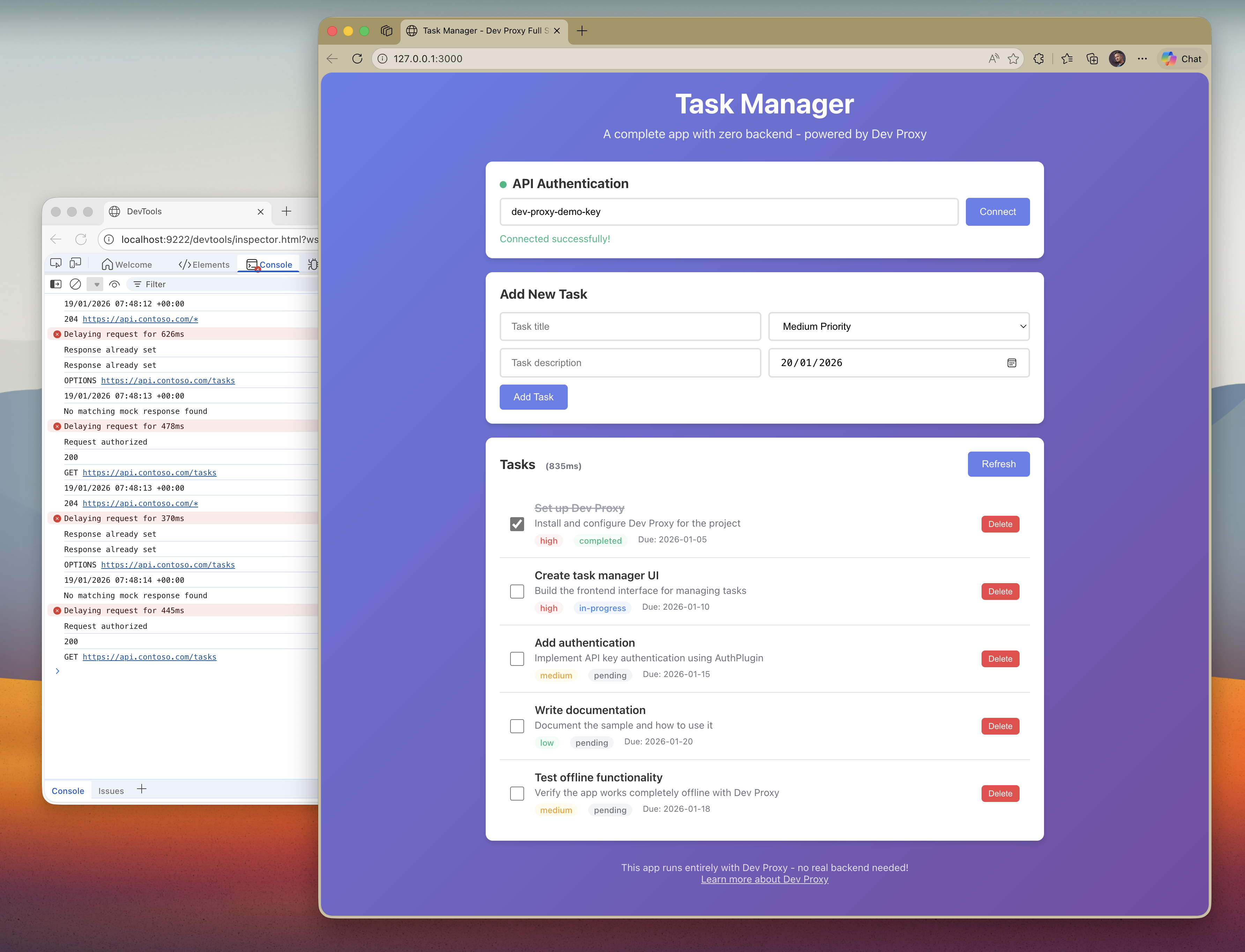
Task: Switch to the Issues tab at DevTools bottom
Action: click(x=111, y=790)
